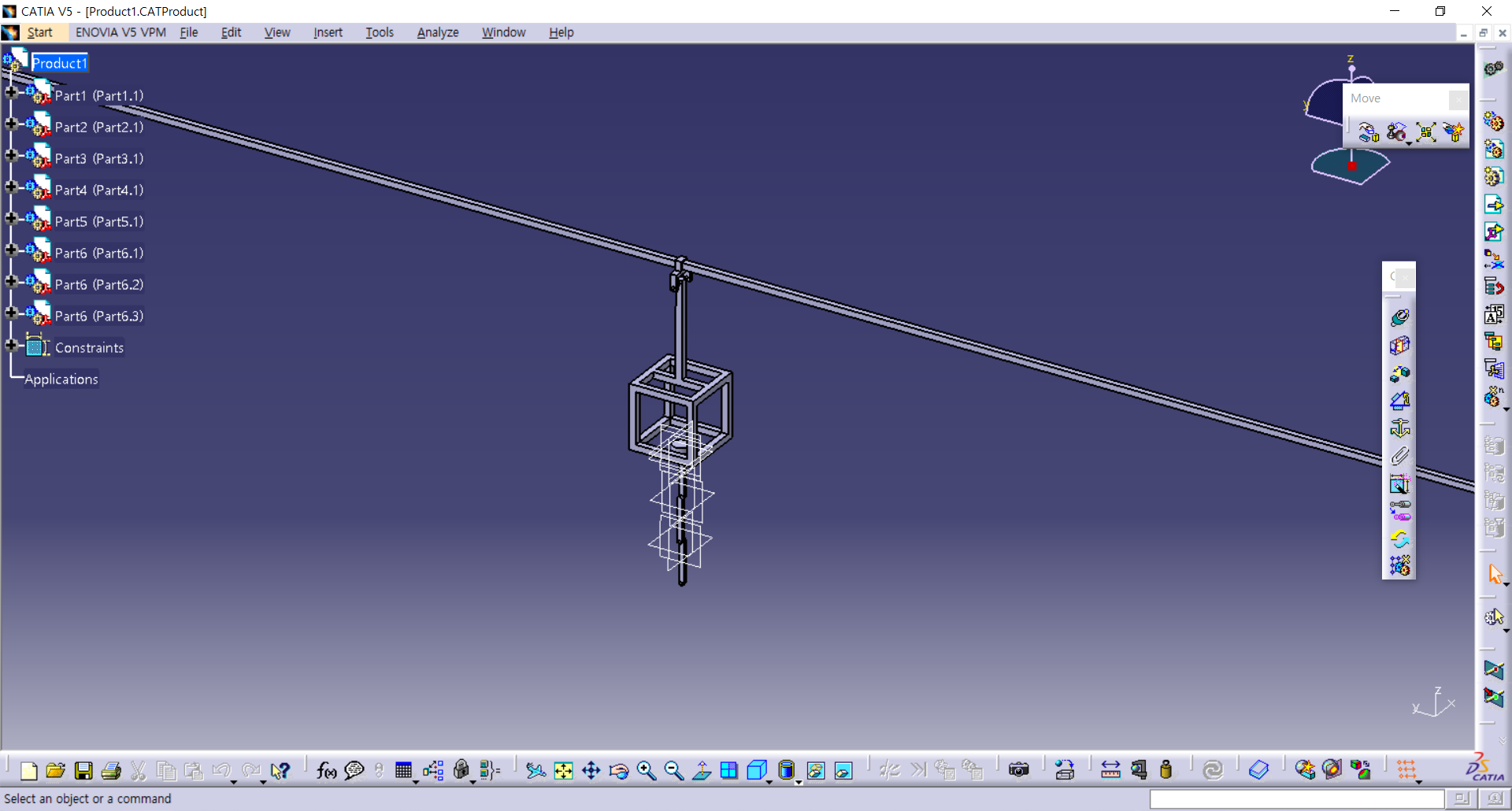Select Part6 (Part6.2) in the tree

tap(99, 284)
